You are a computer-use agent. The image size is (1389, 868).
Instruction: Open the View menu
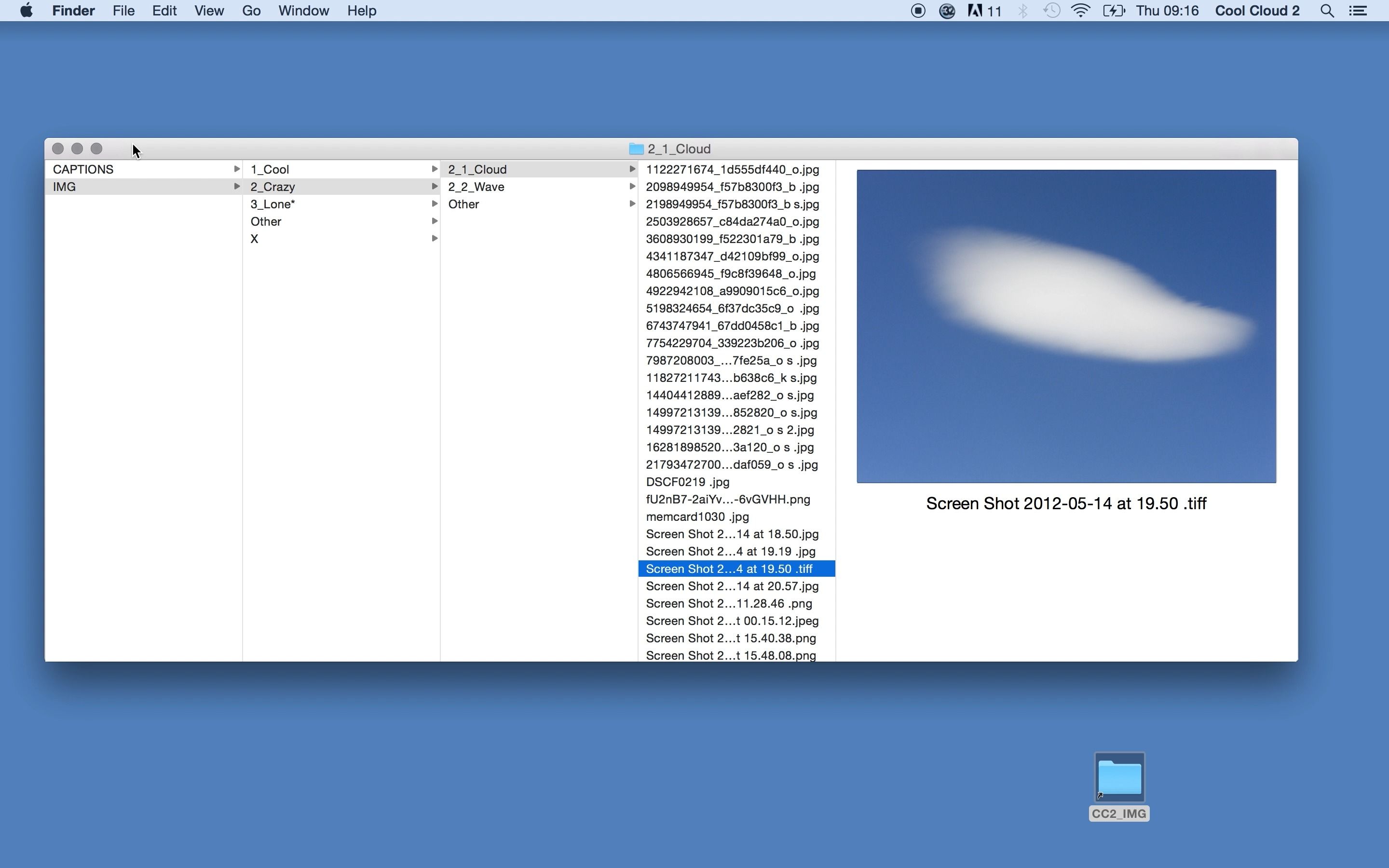pos(209,11)
